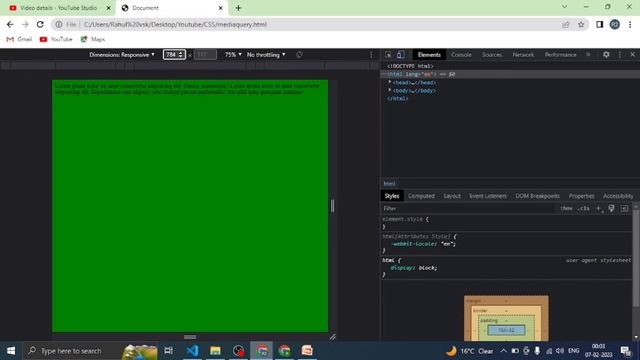Image resolution: width=640 pixels, height=360 pixels.
Task: Click the element.style rule block
Action: [506, 223]
